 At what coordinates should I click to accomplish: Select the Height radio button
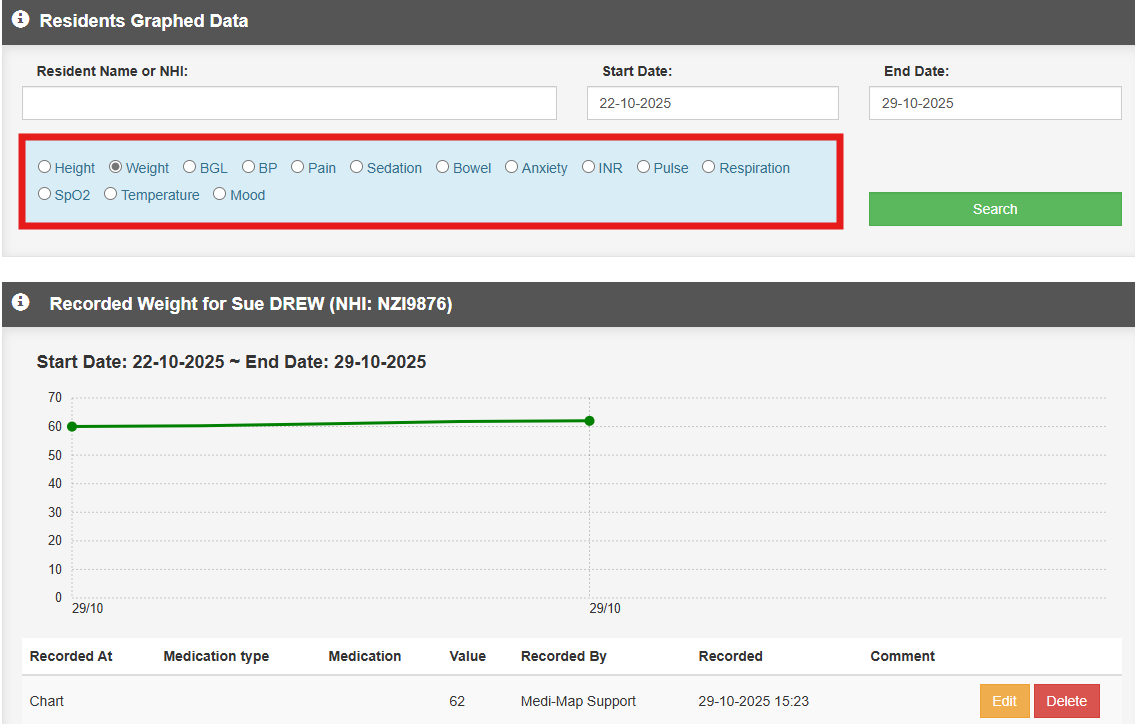(45, 168)
